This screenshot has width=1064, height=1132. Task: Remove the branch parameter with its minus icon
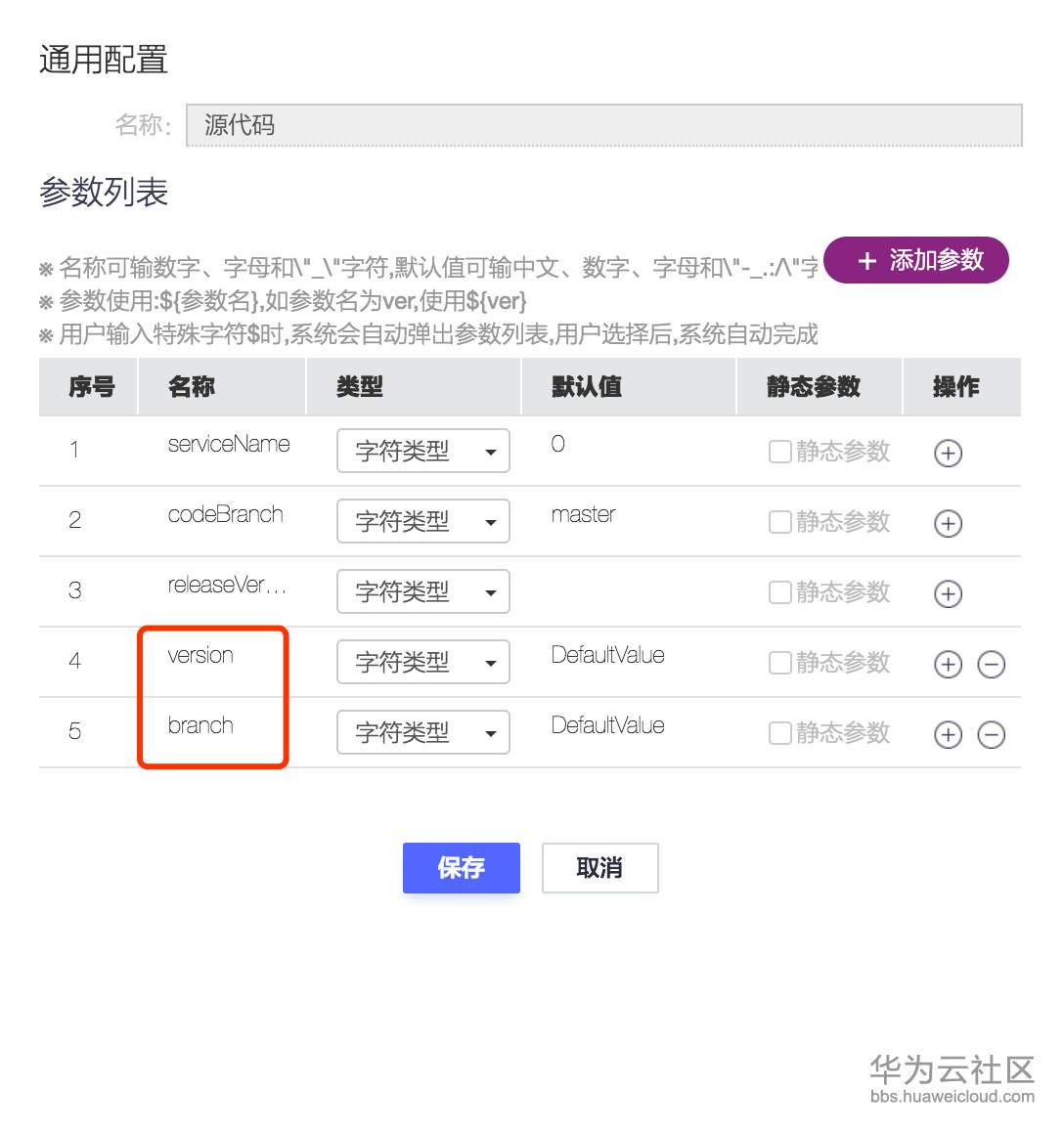991,734
